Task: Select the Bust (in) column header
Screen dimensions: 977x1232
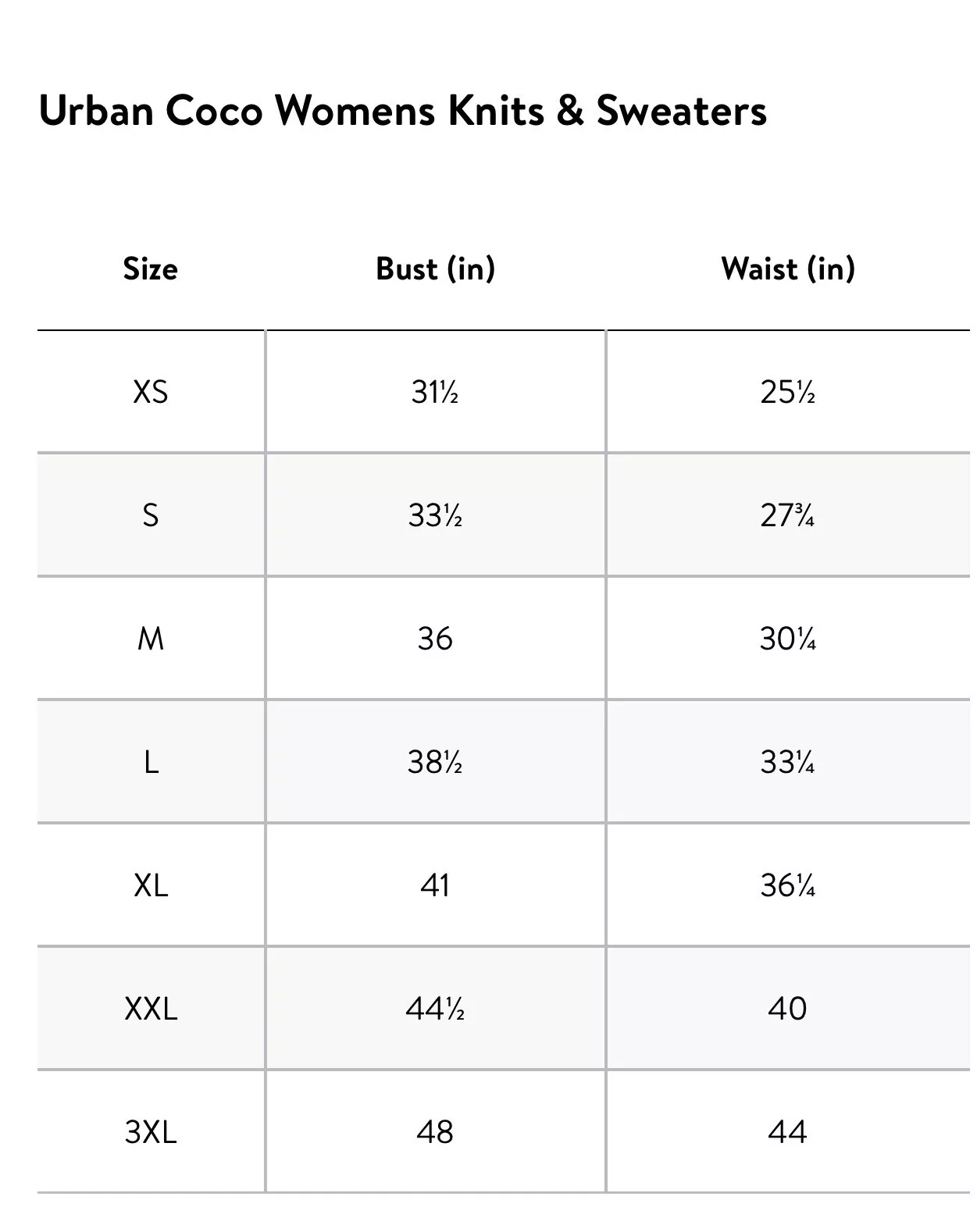Action: click(436, 269)
